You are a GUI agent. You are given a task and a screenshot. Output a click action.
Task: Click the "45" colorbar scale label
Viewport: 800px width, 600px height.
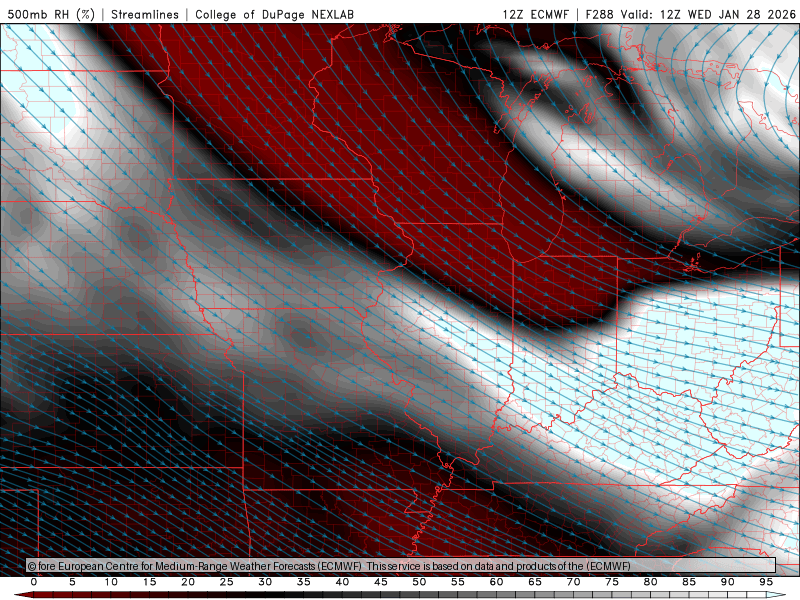381,582
